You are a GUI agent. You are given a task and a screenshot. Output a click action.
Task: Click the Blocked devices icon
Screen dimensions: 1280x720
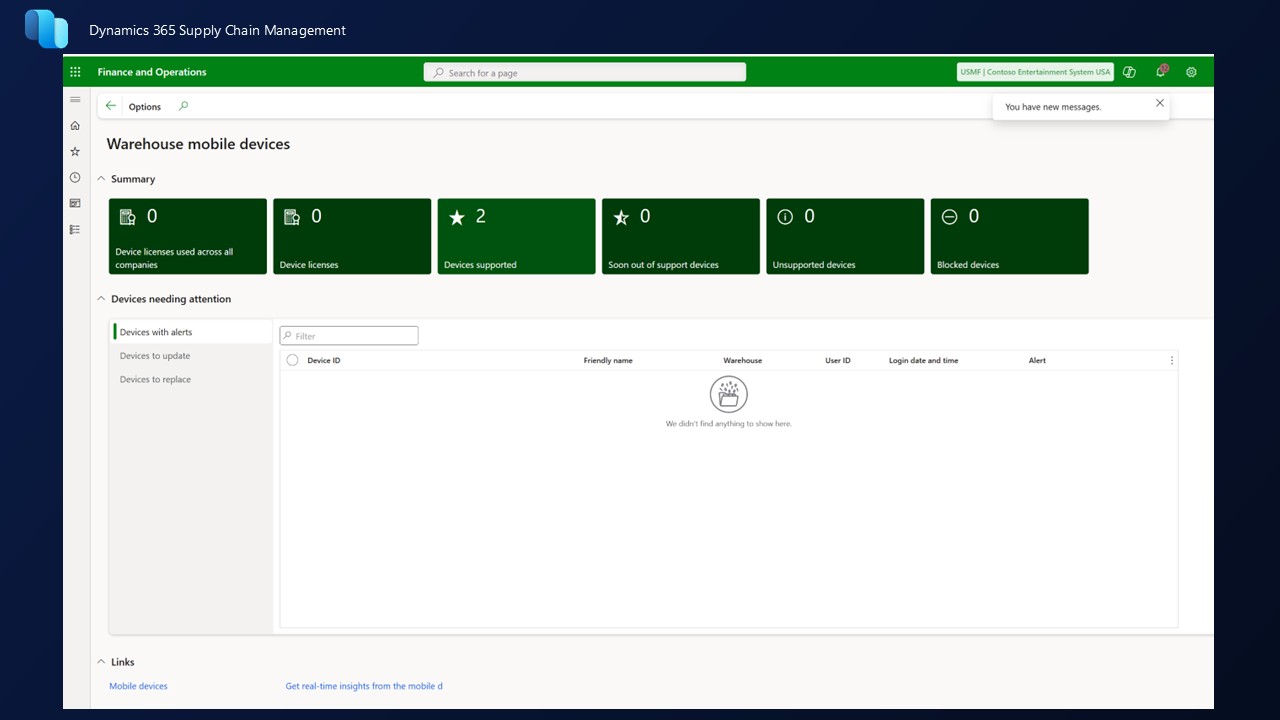pyautogui.click(x=949, y=217)
